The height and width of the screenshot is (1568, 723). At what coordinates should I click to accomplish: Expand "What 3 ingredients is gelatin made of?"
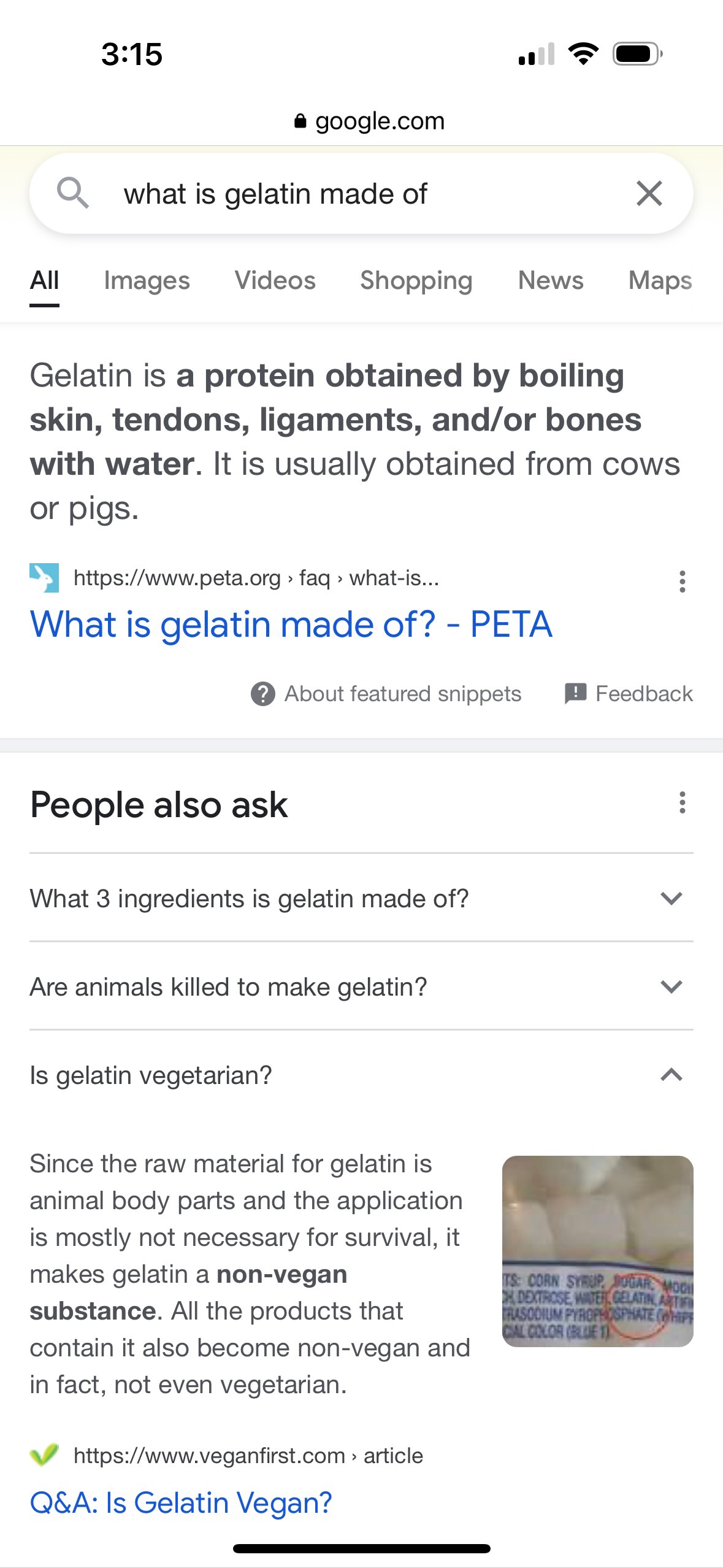click(x=671, y=899)
